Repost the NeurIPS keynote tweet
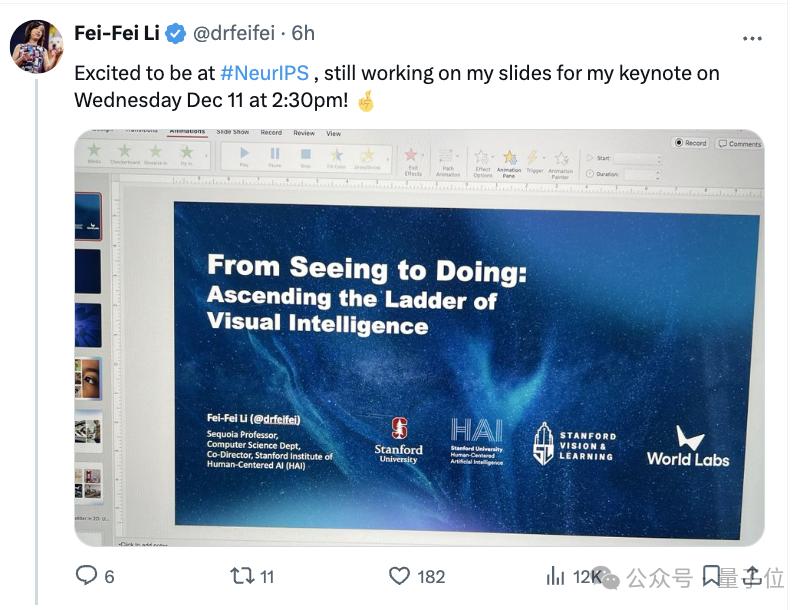The width and height of the screenshot is (810, 610). (242, 575)
